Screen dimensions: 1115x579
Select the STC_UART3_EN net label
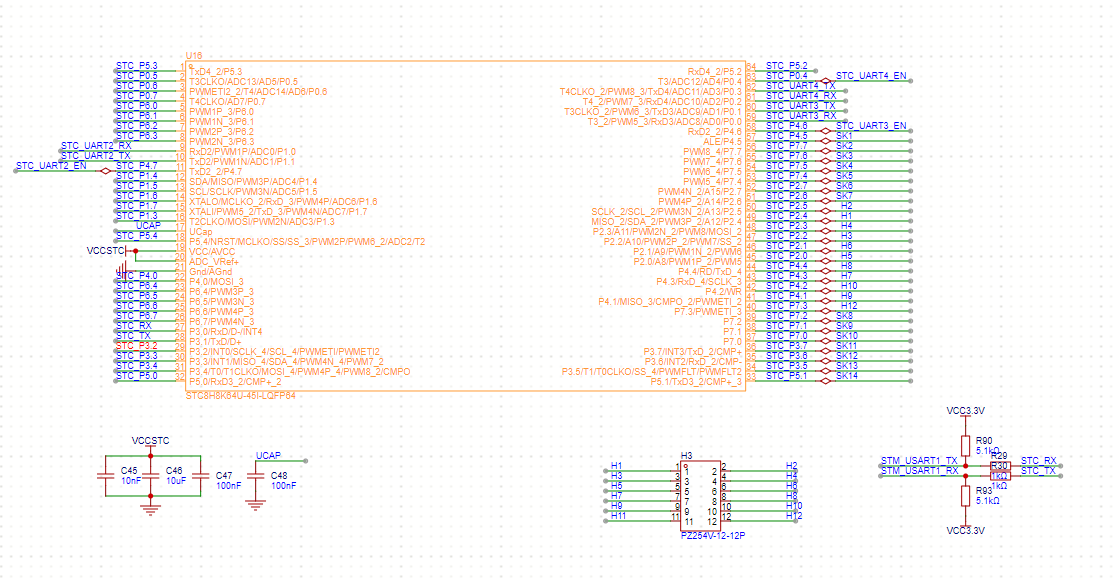point(871,126)
